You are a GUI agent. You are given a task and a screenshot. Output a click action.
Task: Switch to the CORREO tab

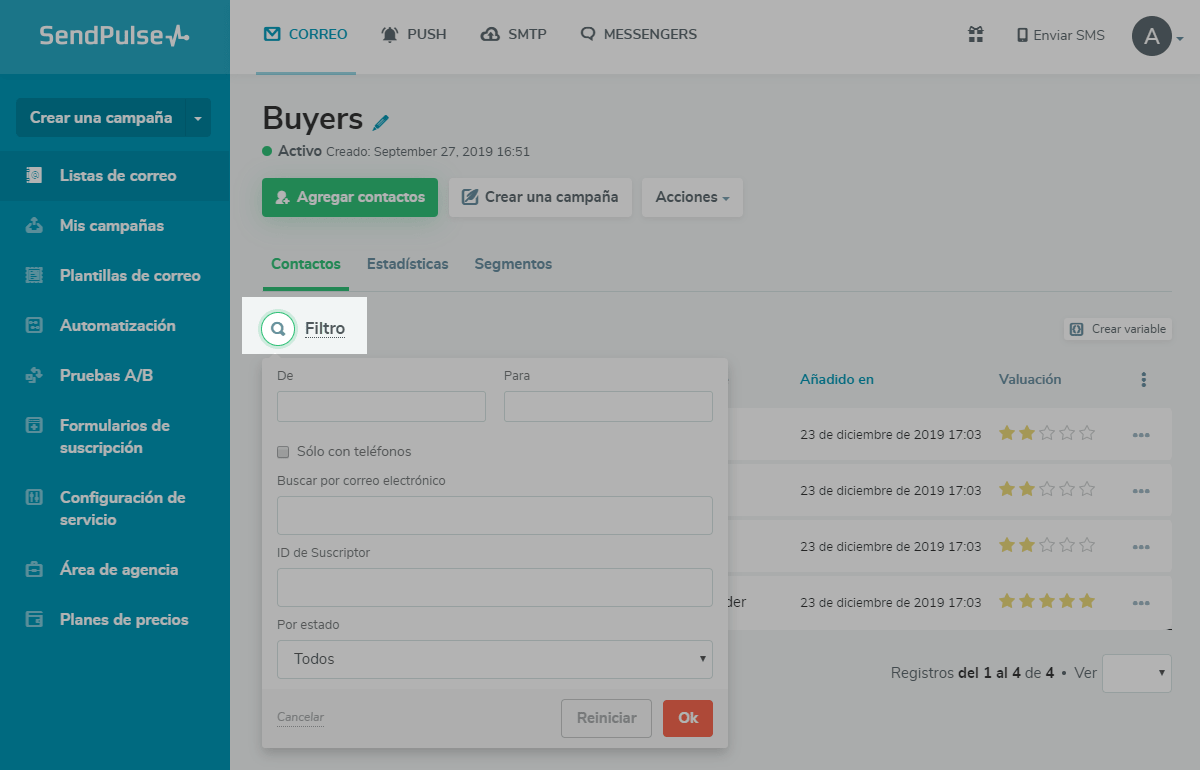click(306, 35)
